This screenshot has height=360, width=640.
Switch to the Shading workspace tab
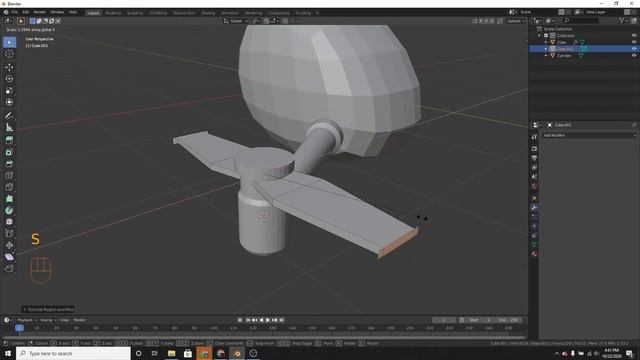coord(208,13)
